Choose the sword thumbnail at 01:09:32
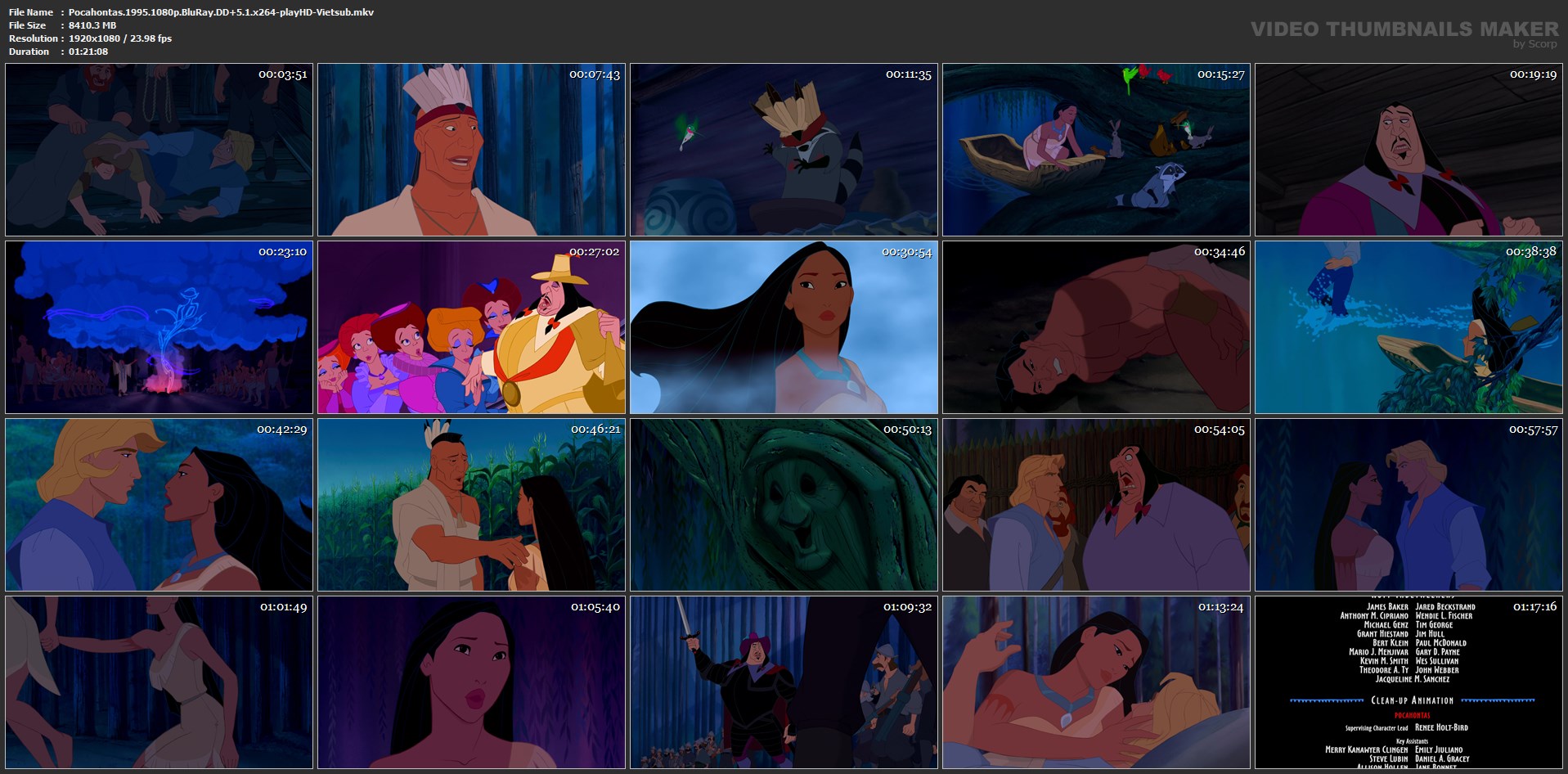Viewport: 1568px width, 774px height. (x=784, y=682)
